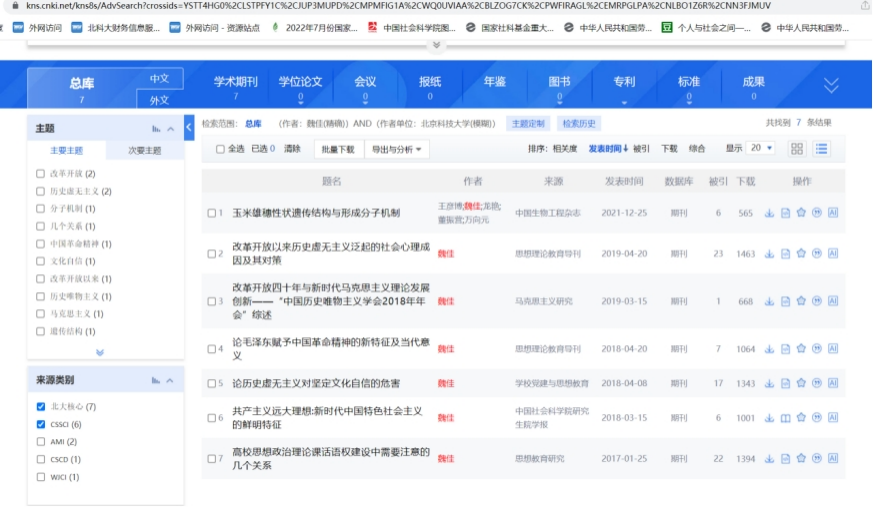This screenshot has width=874, height=507.
Task: Click quote citation icon for result 3
Action: point(817,301)
